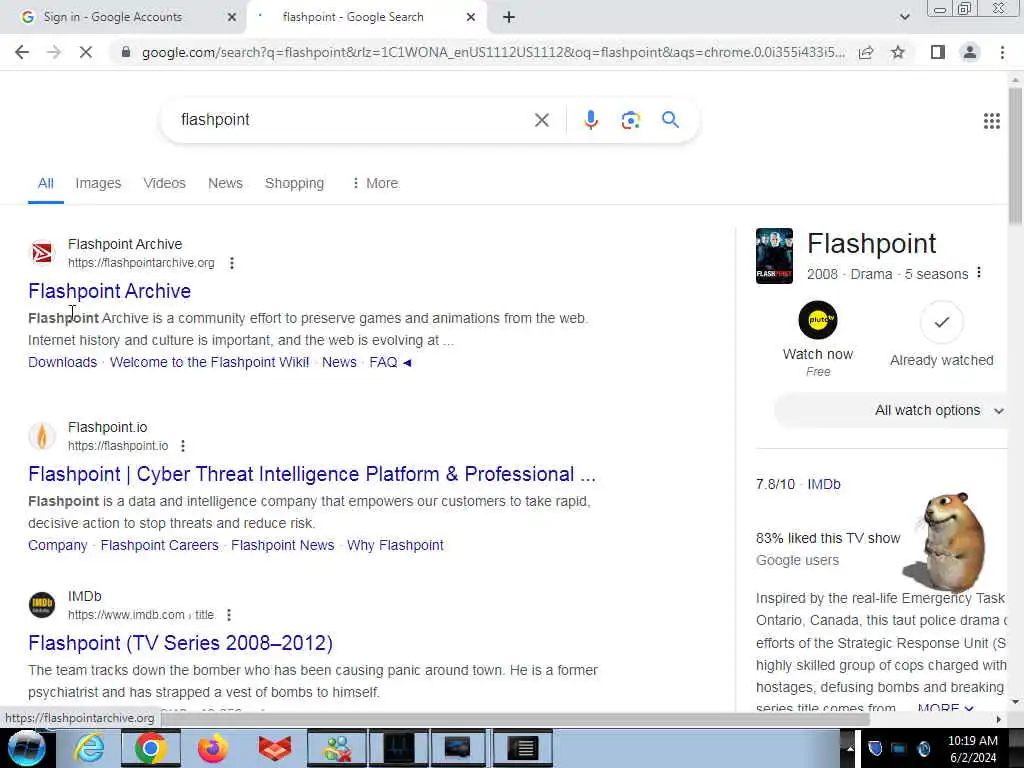Image resolution: width=1024 pixels, height=768 pixels.
Task: Expand the tab search chevron
Action: point(904,18)
